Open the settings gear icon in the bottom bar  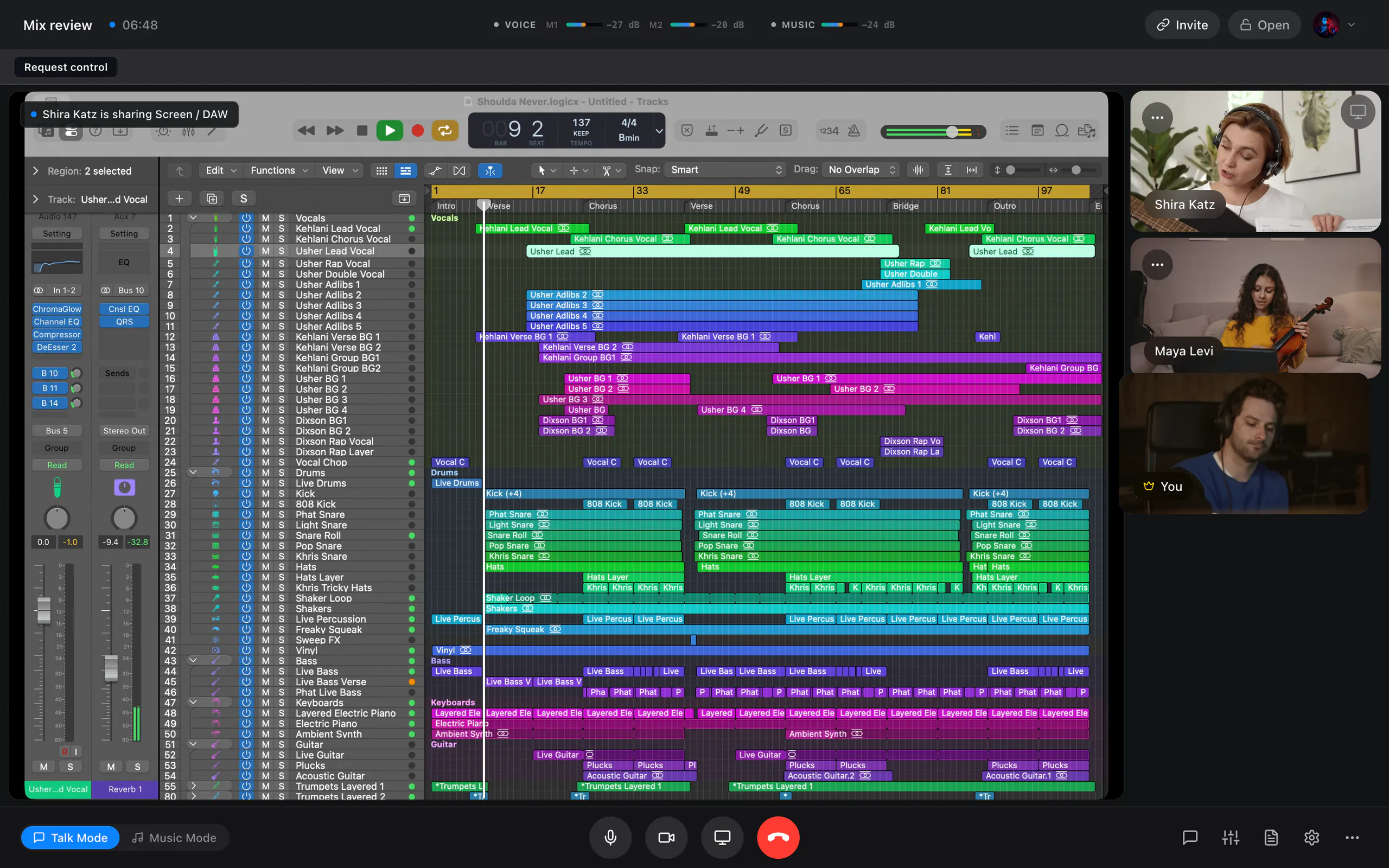1311,838
